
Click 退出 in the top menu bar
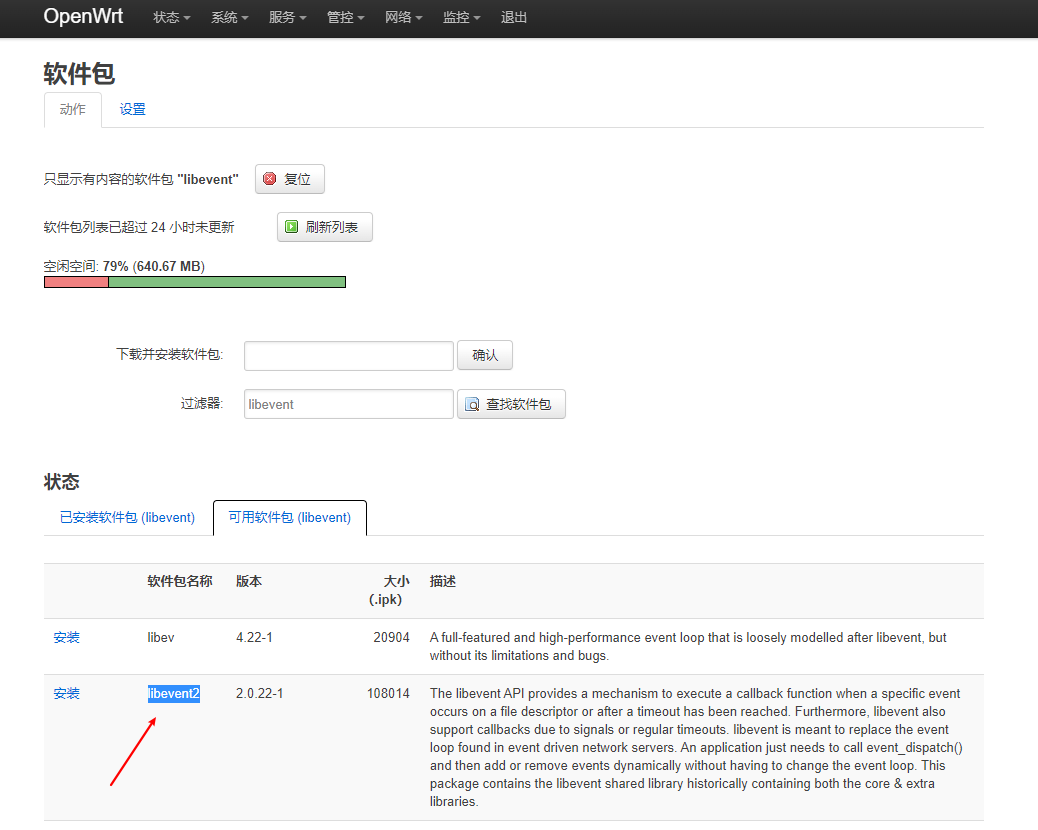click(513, 17)
